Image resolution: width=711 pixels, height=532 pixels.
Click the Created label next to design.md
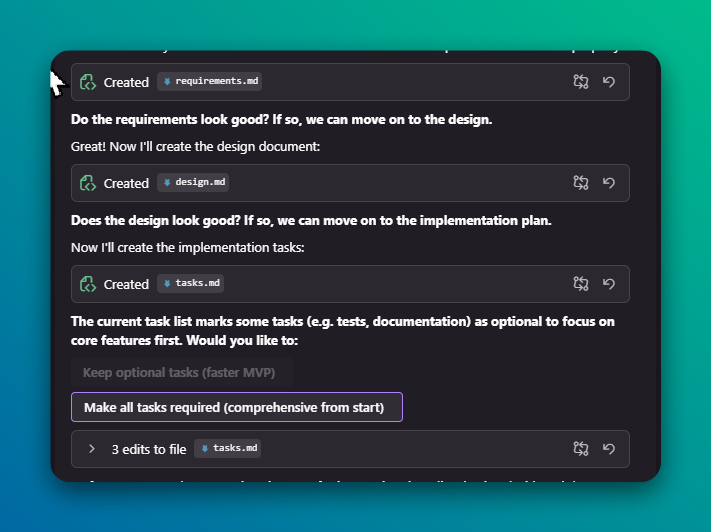(126, 183)
